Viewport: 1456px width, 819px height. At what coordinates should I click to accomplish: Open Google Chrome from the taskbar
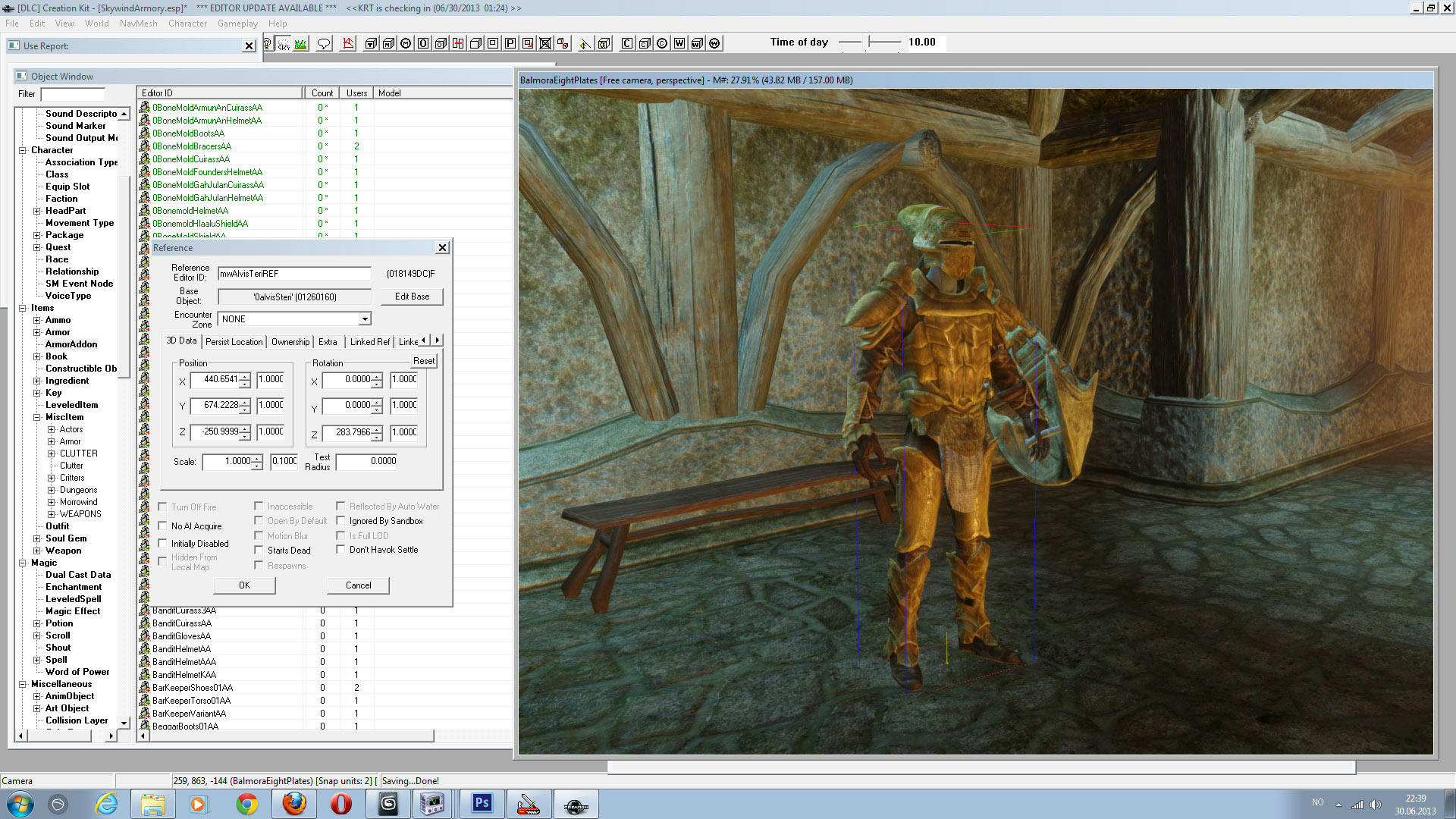[x=246, y=803]
